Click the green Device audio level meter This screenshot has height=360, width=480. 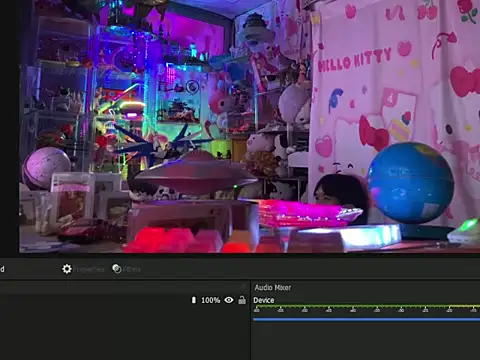click(366, 306)
